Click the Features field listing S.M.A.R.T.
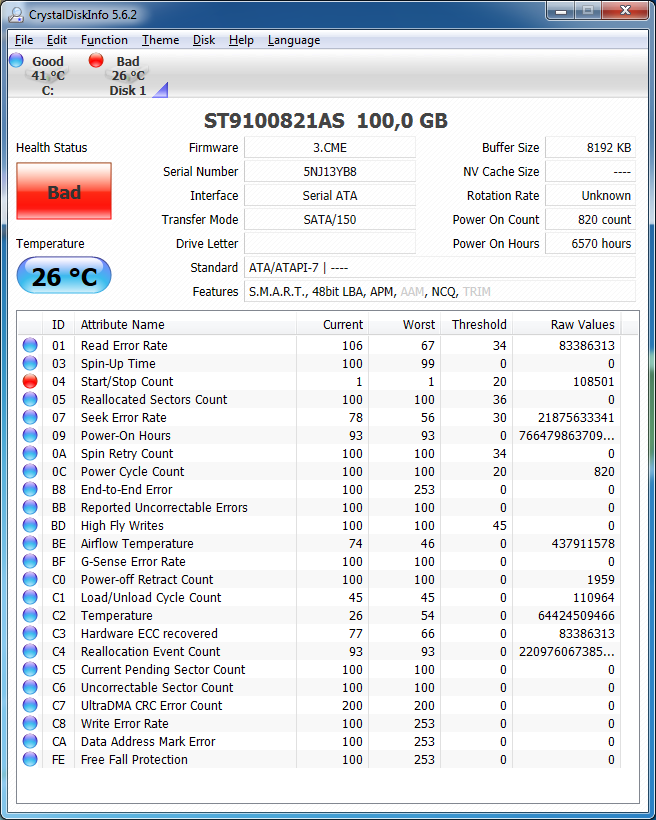 coord(440,292)
